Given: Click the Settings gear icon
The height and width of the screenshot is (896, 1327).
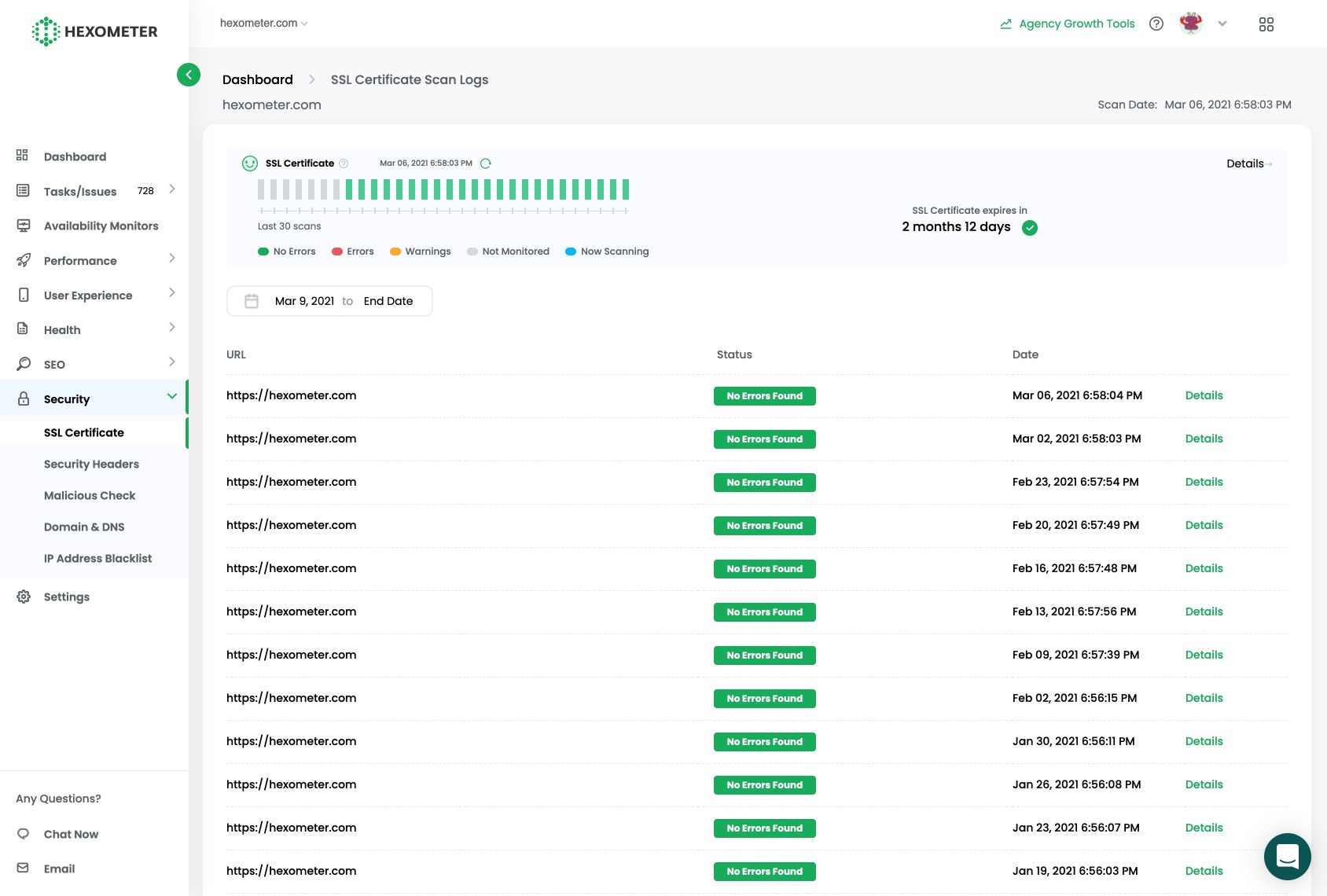Looking at the screenshot, I should [x=24, y=597].
